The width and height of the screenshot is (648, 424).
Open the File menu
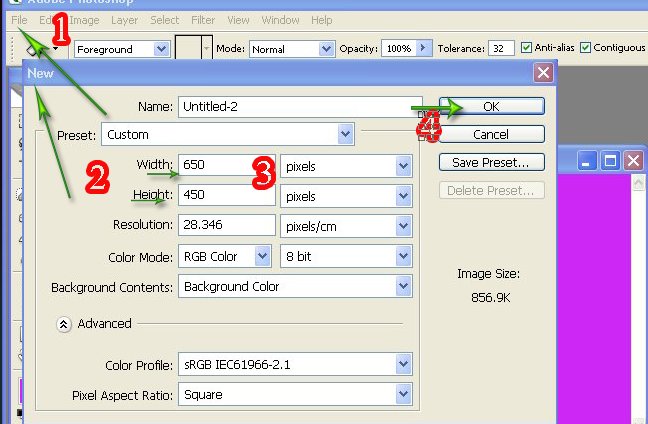coord(19,20)
